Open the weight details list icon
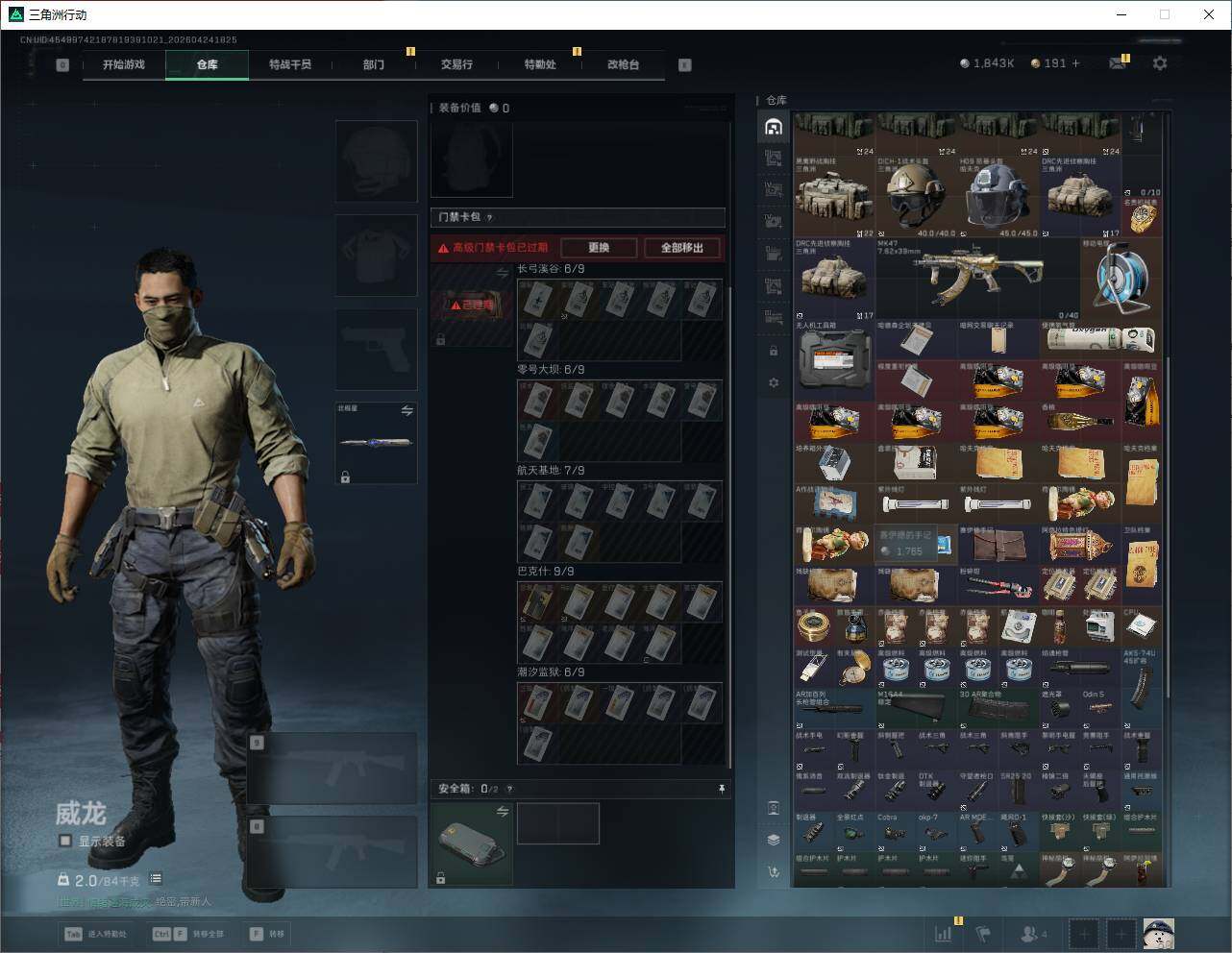Viewport: 1232px width, 953px height. tap(156, 879)
